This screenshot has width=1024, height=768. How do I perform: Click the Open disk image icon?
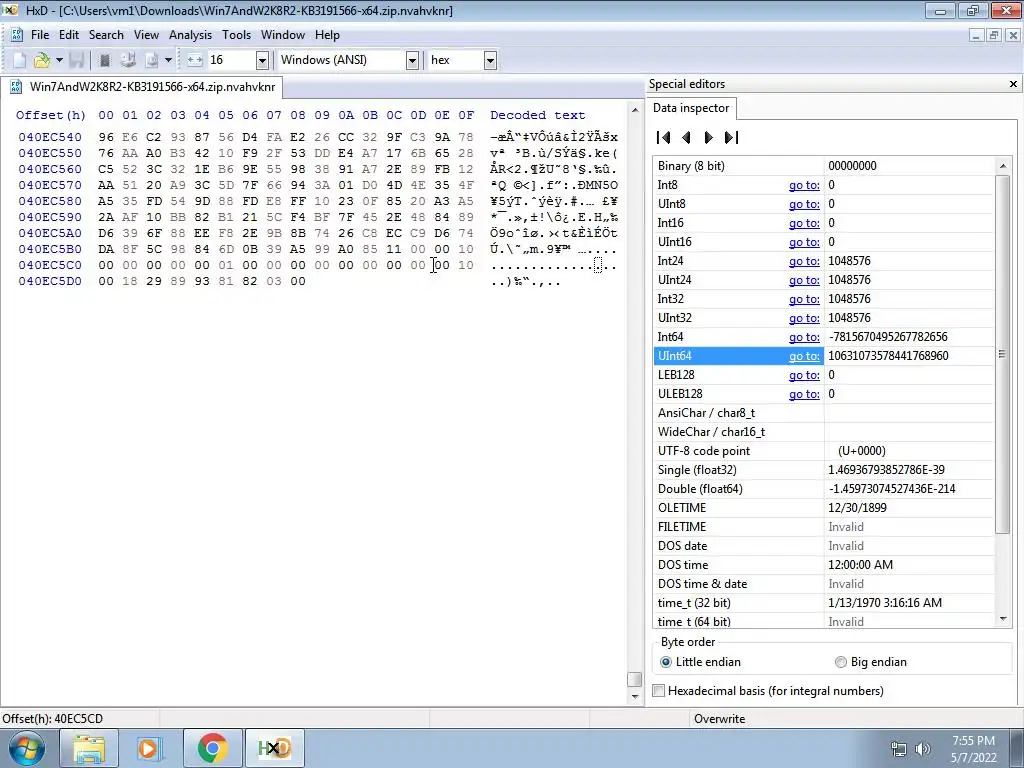[152, 60]
